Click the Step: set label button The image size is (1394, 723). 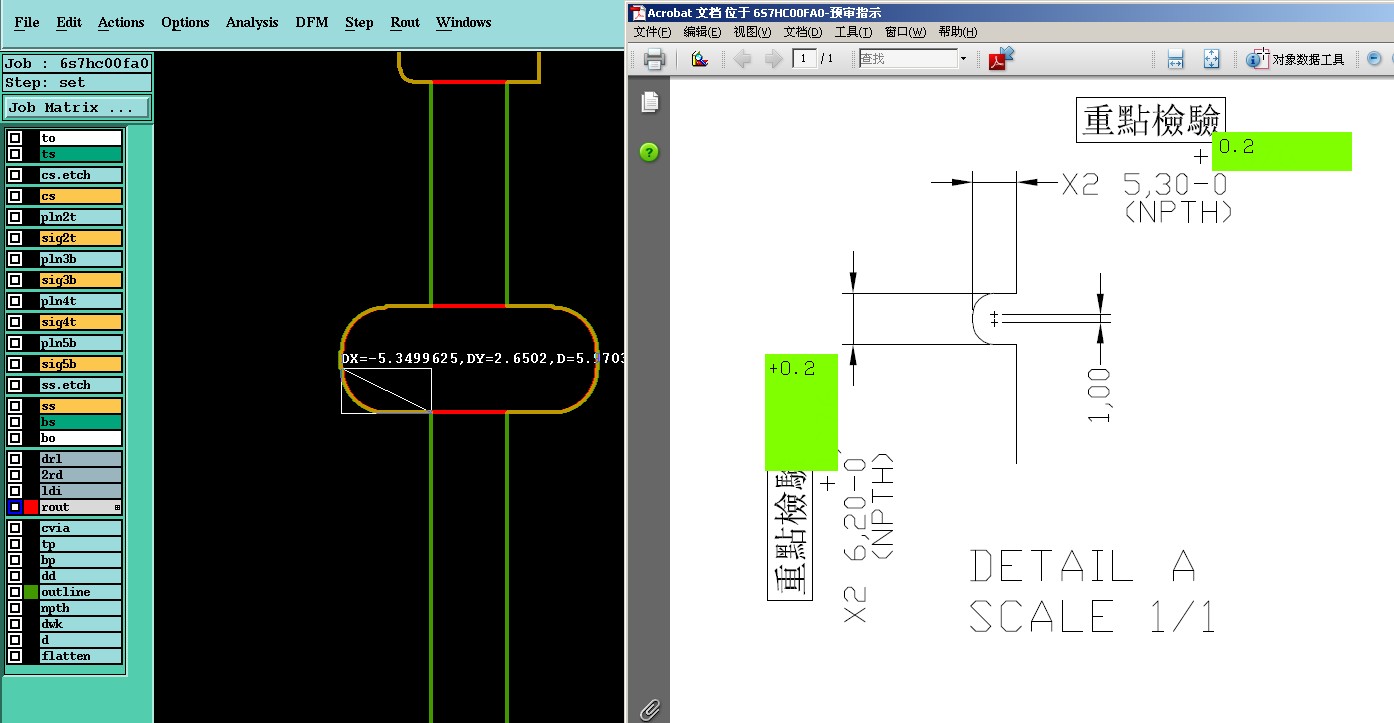[x=77, y=83]
